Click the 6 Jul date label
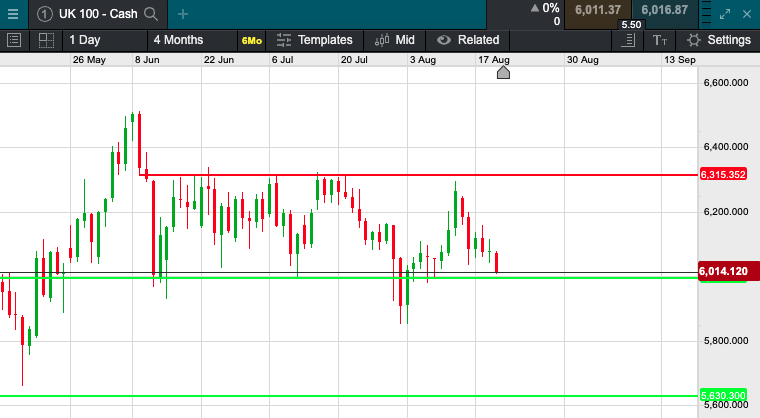760x418 pixels. [282, 60]
